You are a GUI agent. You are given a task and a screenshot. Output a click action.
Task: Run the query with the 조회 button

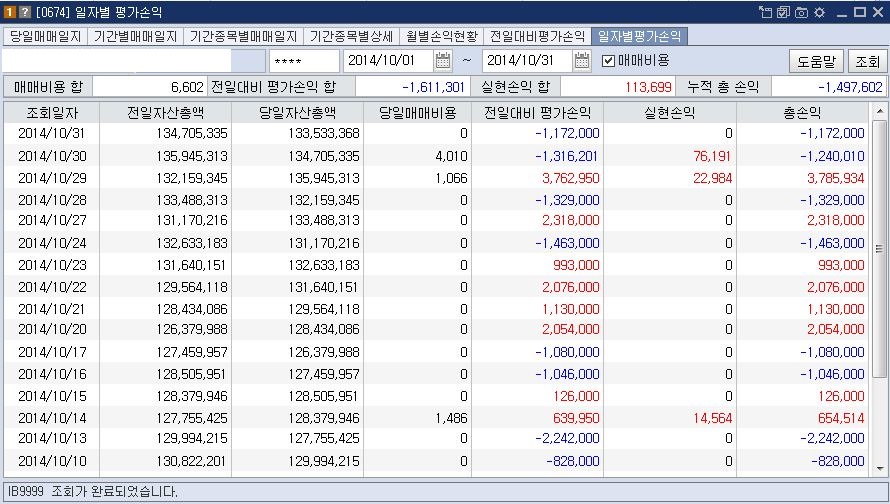(x=867, y=61)
